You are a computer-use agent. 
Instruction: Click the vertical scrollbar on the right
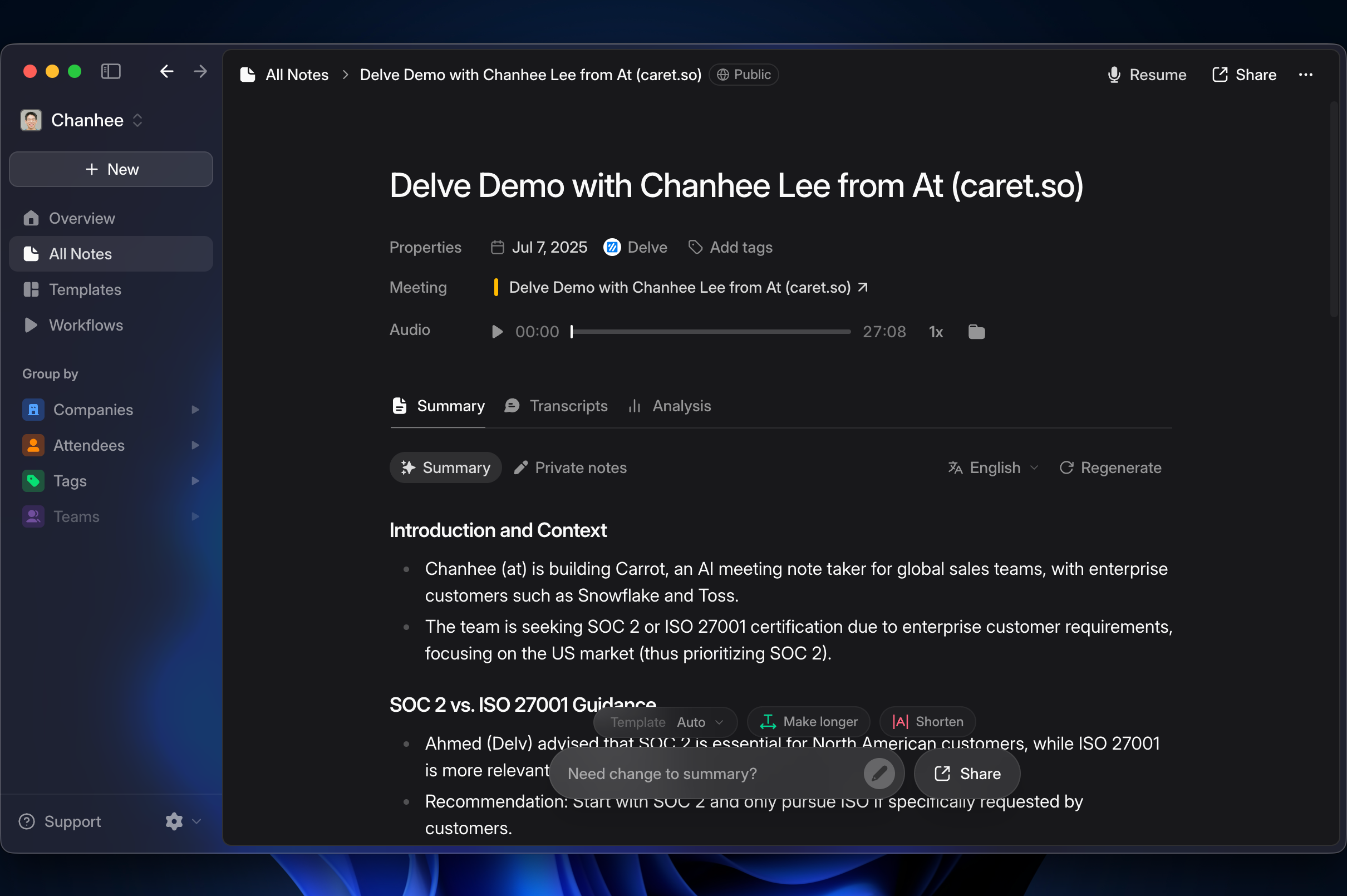coord(1334,209)
